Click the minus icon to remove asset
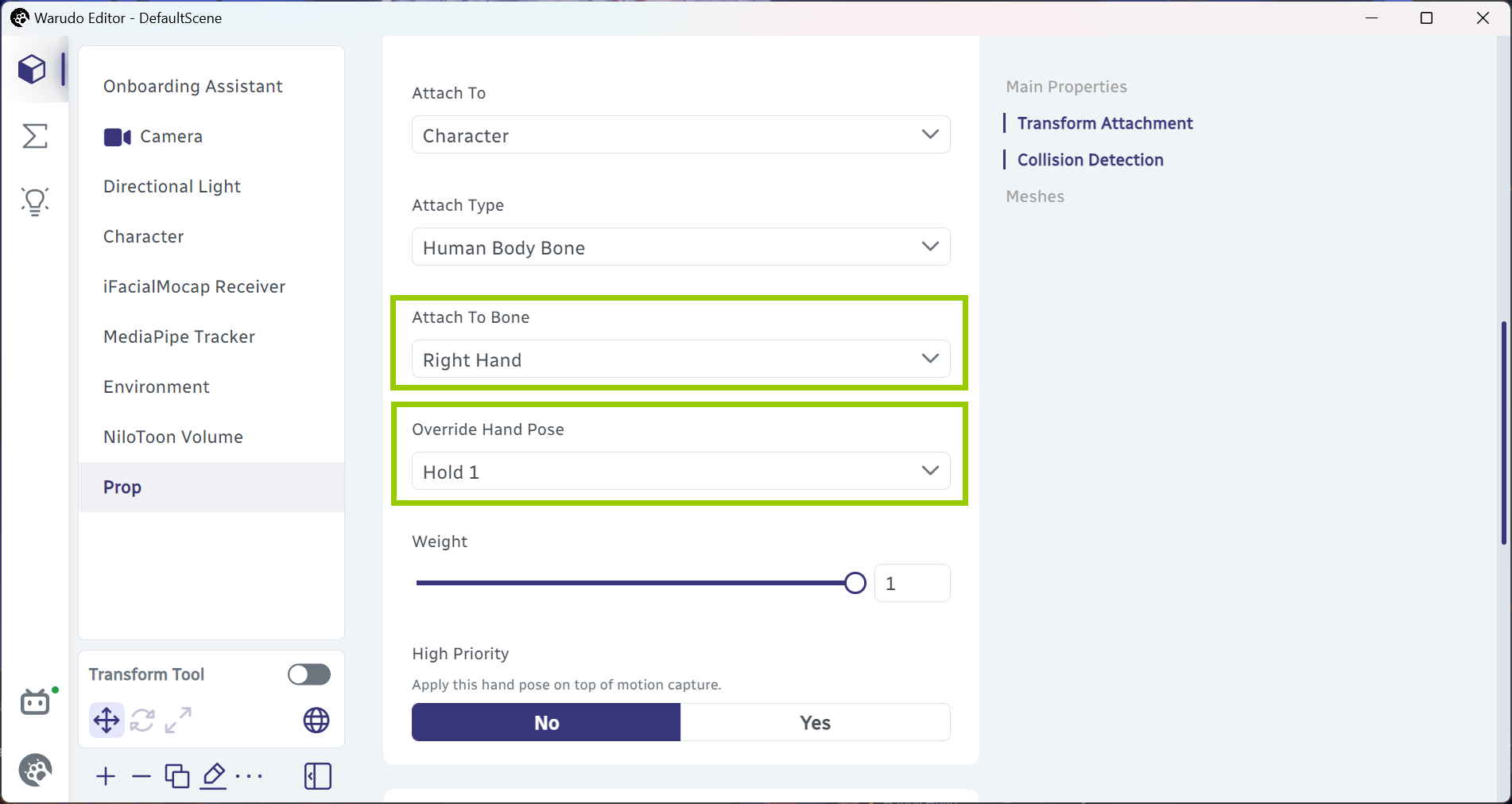Screen dimensions: 1512x804 142,776
